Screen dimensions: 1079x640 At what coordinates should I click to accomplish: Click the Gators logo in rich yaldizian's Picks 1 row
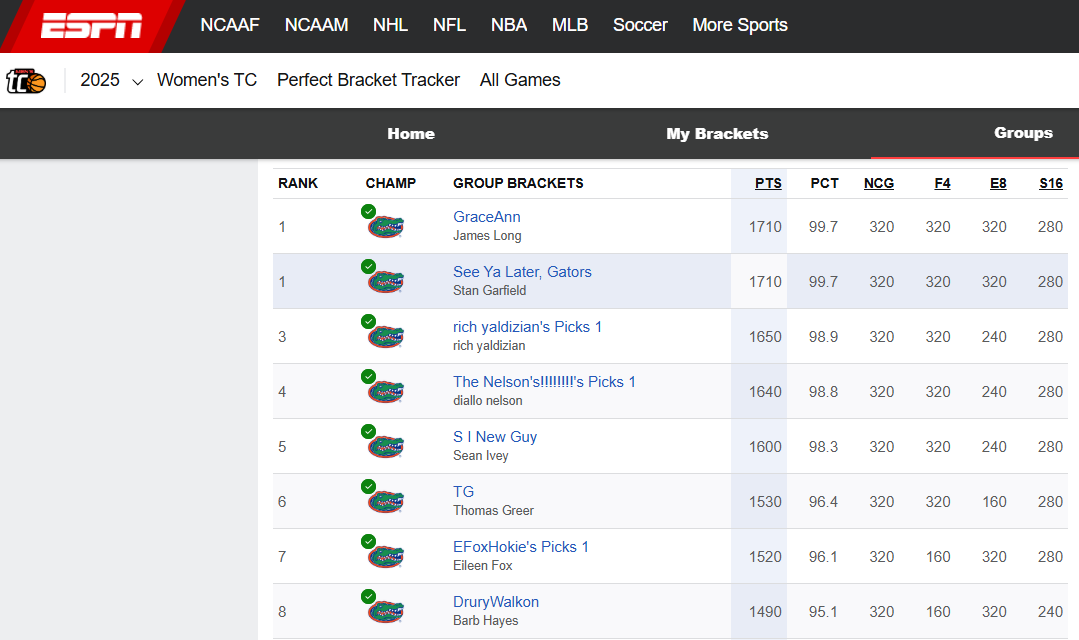(385, 337)
